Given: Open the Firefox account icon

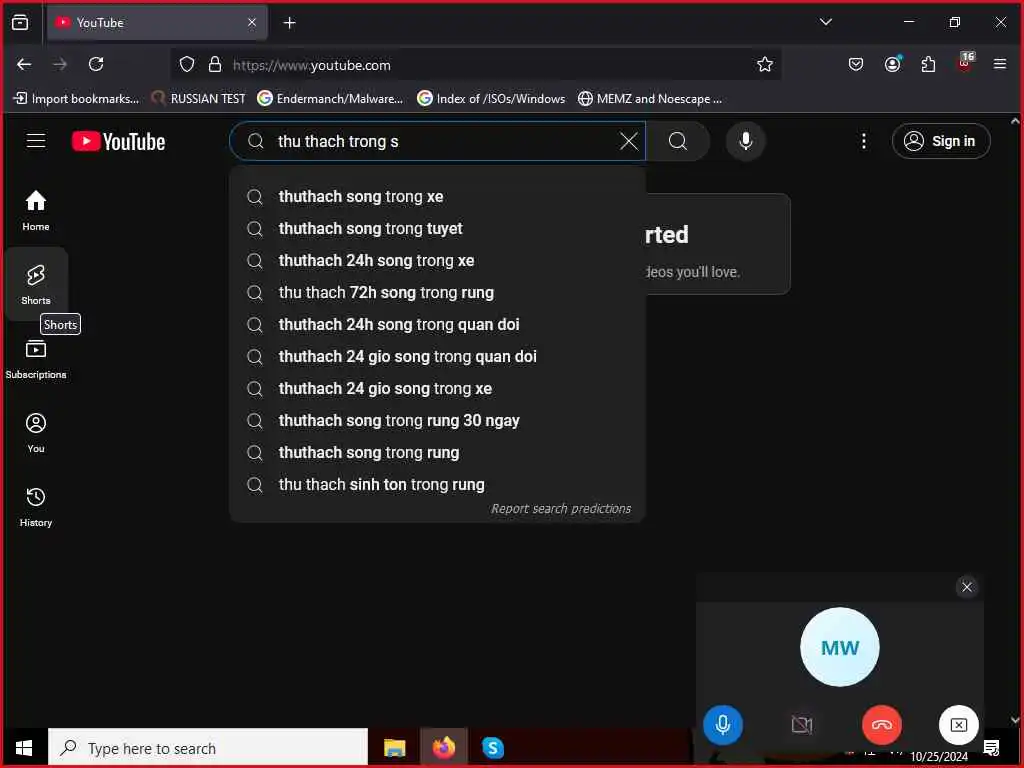Looking at the screenshot, I should (x=892, y=64).
